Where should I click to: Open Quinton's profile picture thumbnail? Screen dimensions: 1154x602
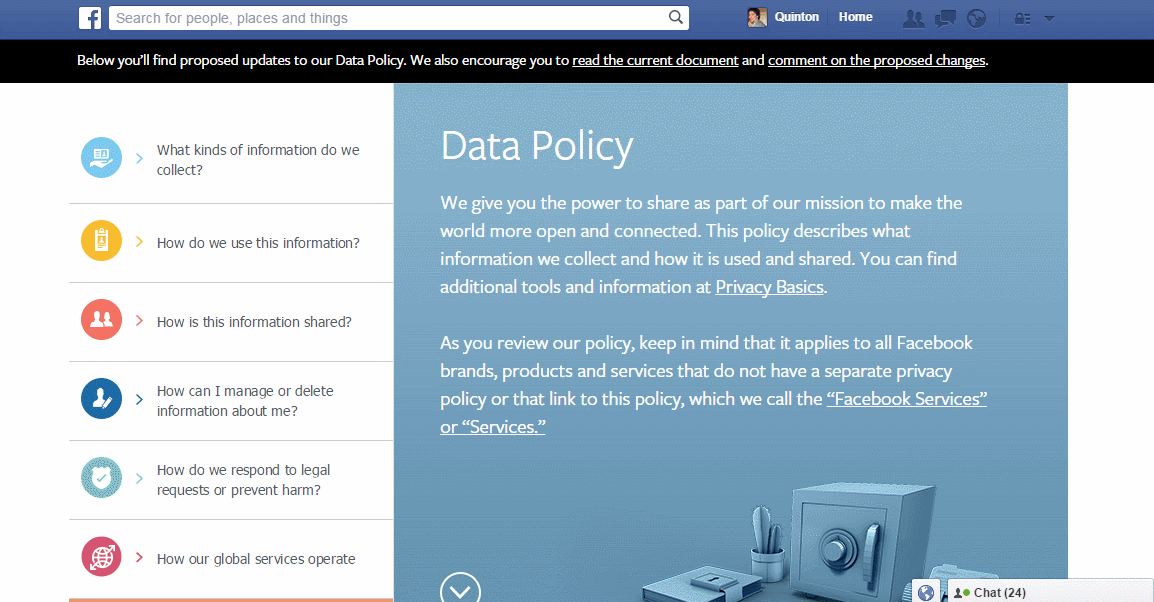(757, 17)
